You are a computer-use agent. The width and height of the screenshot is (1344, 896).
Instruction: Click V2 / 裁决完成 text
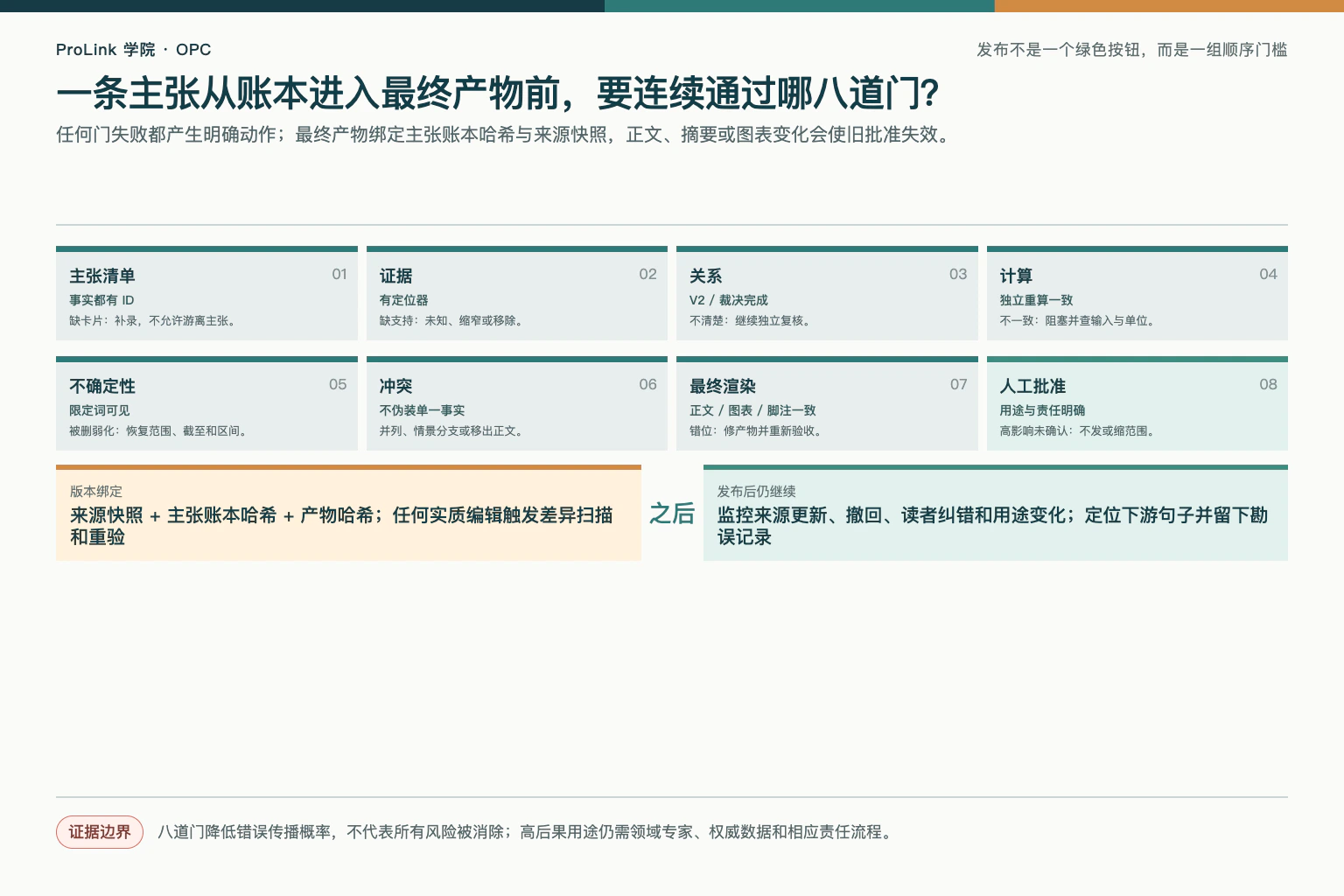728,300
